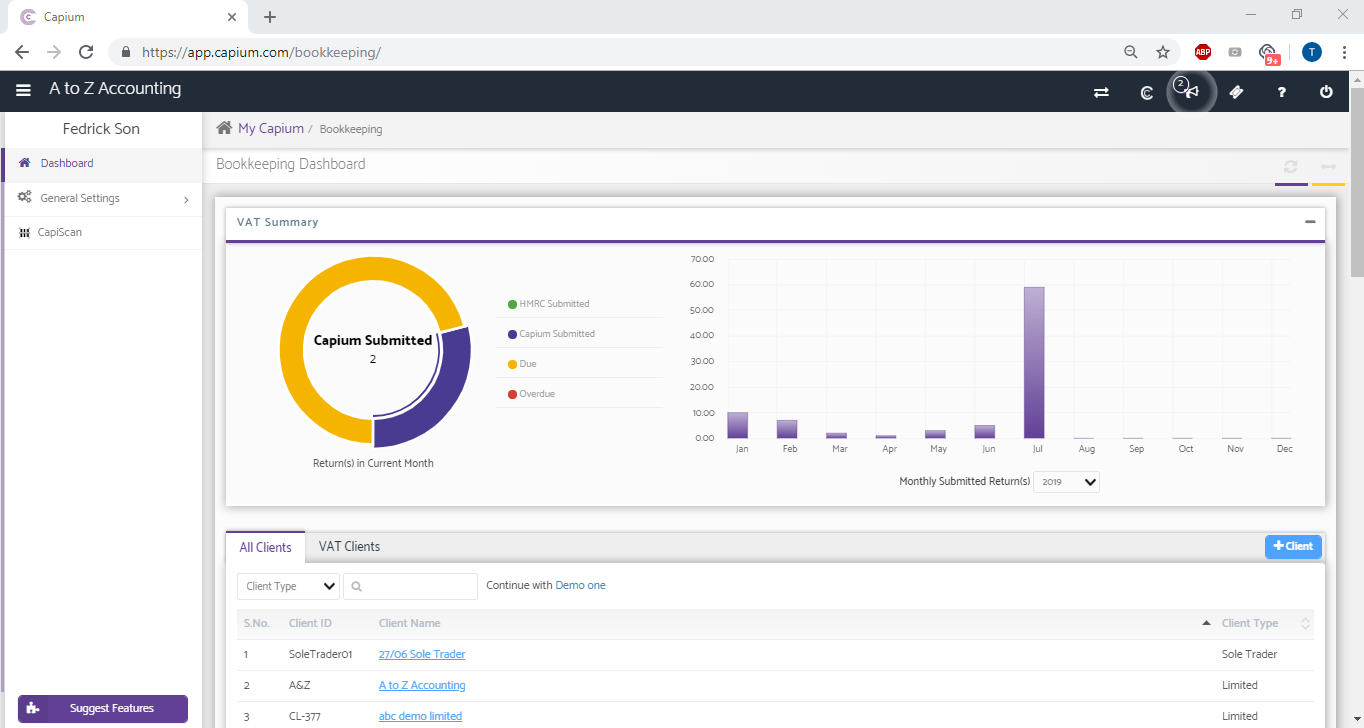Open the announcements megaphone icon

[x=1191, y=92]
